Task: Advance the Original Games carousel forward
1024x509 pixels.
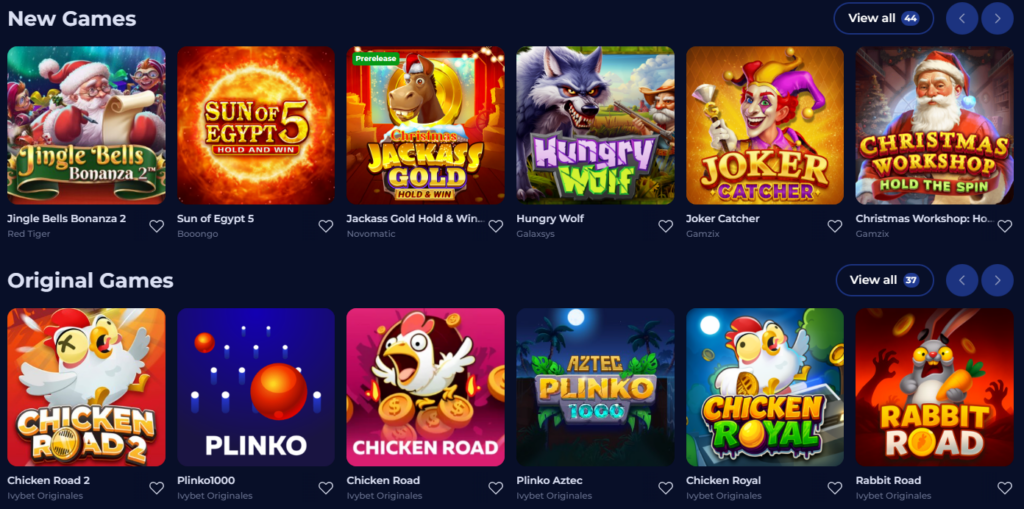Action: tap(997, 280)
